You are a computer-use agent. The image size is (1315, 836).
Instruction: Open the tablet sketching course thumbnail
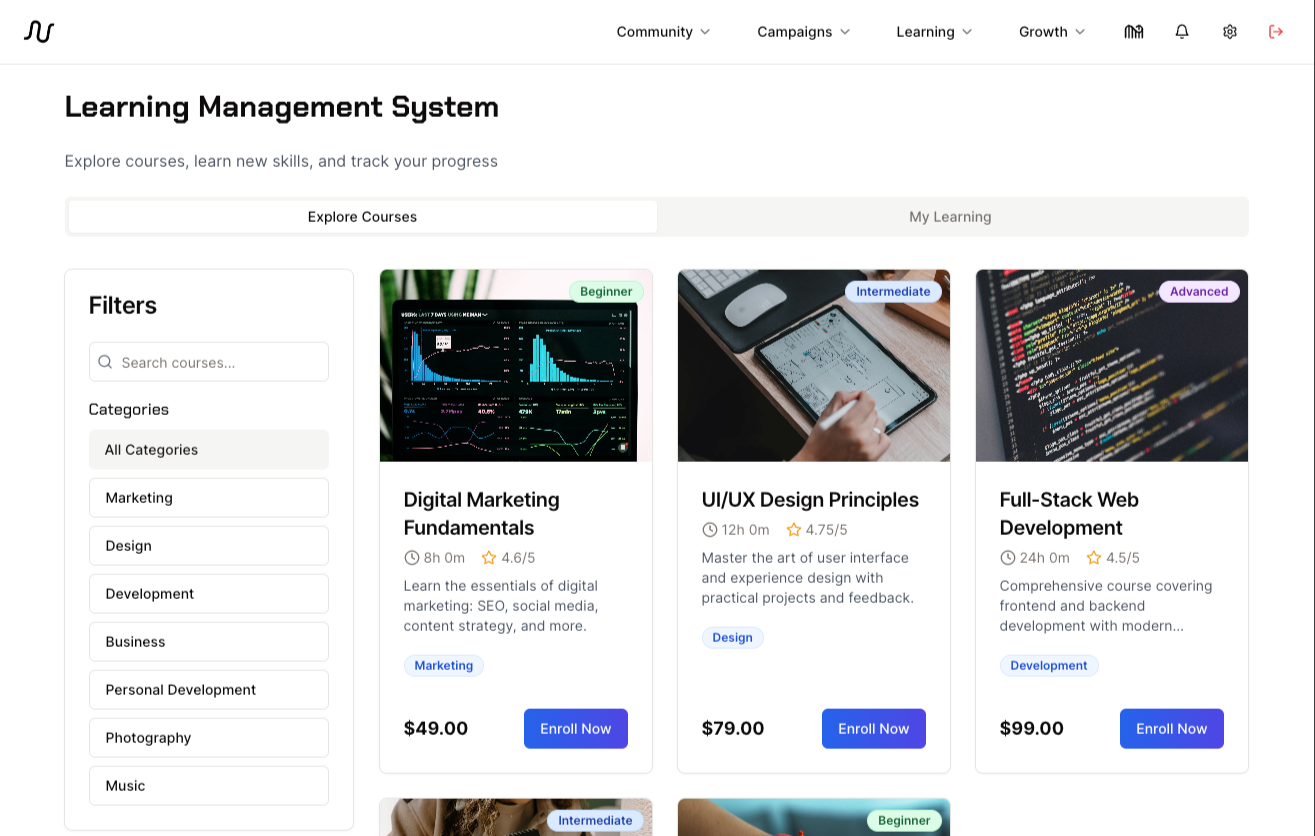pos(814,366)
